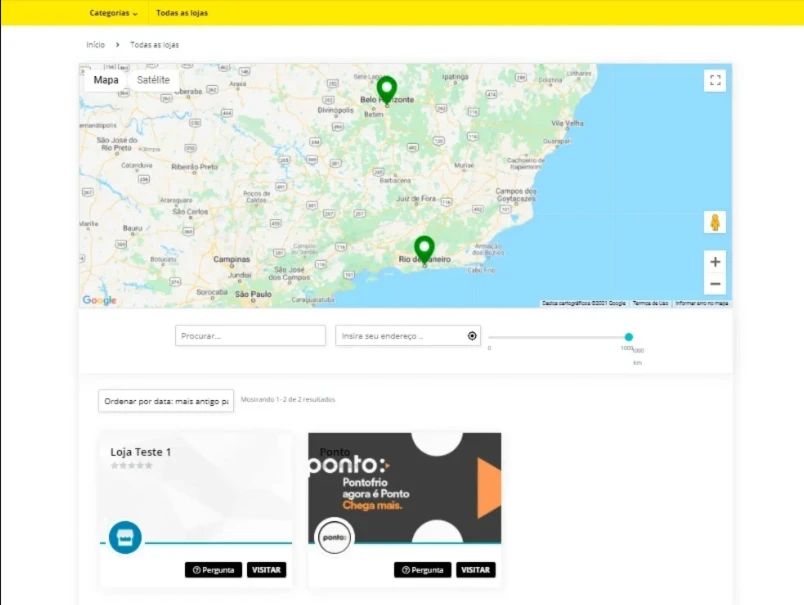This screenshot has height=605, width=804.
Task: Zoom out on the map
Action: tap(715, 284)
